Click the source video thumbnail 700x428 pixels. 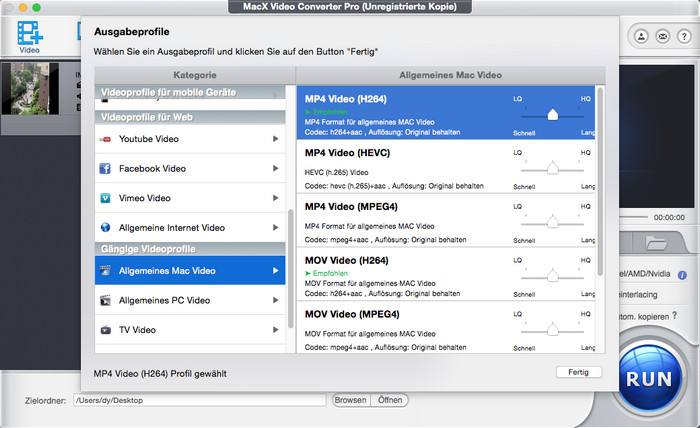pyautogui.click(x=30, y=88)
